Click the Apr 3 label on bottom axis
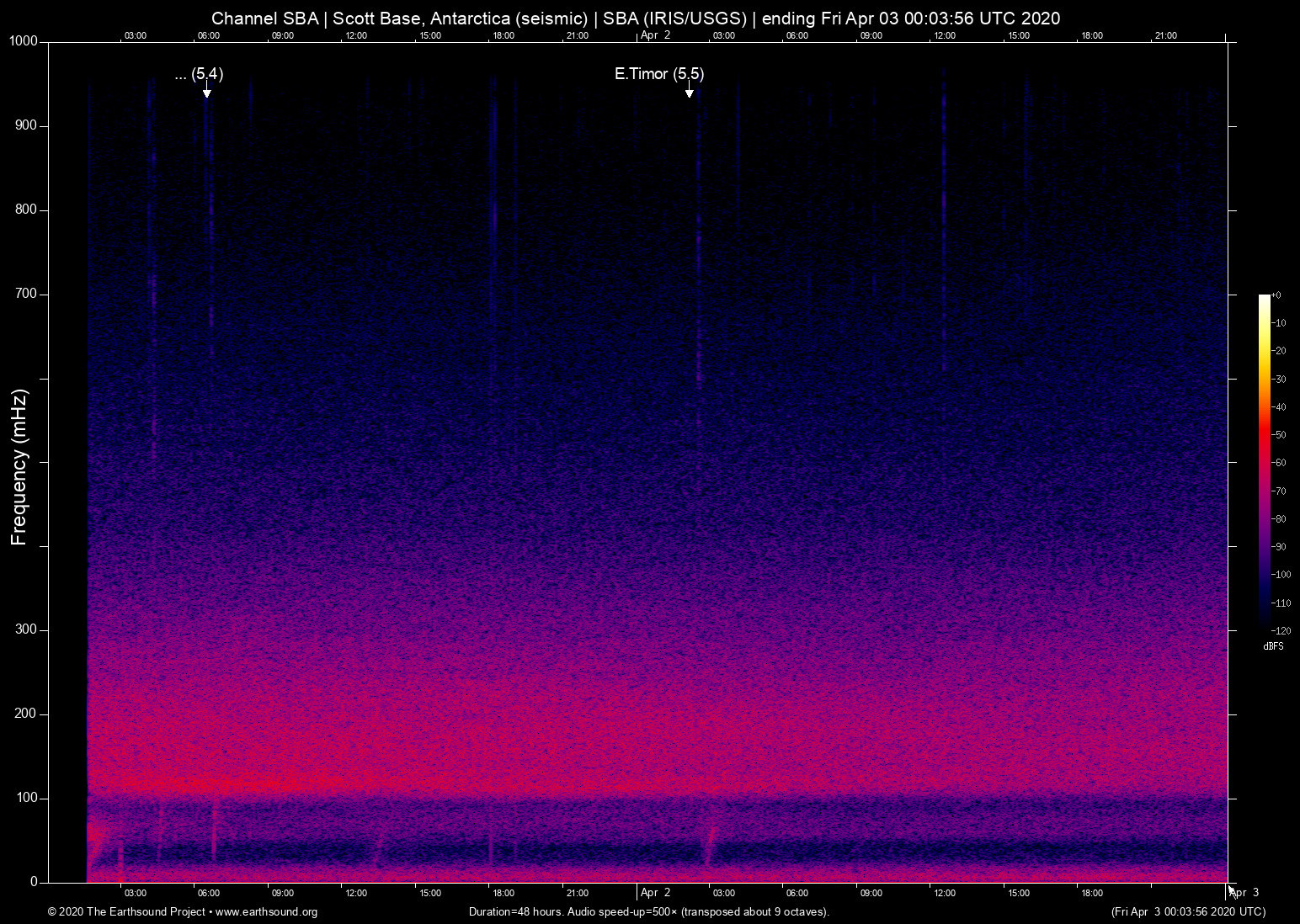 point(1244,893)
